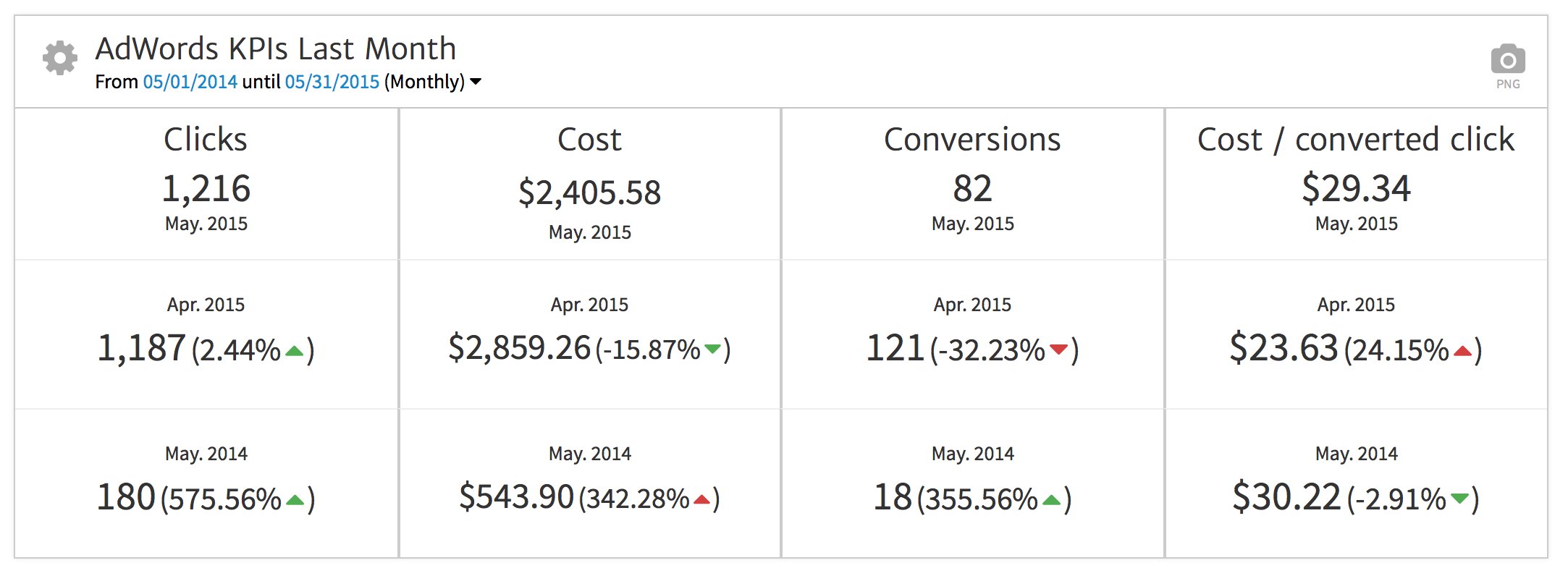Click green up arrow beside 355.56%
Viewport: 1568px width, 576px height.
1052,500
